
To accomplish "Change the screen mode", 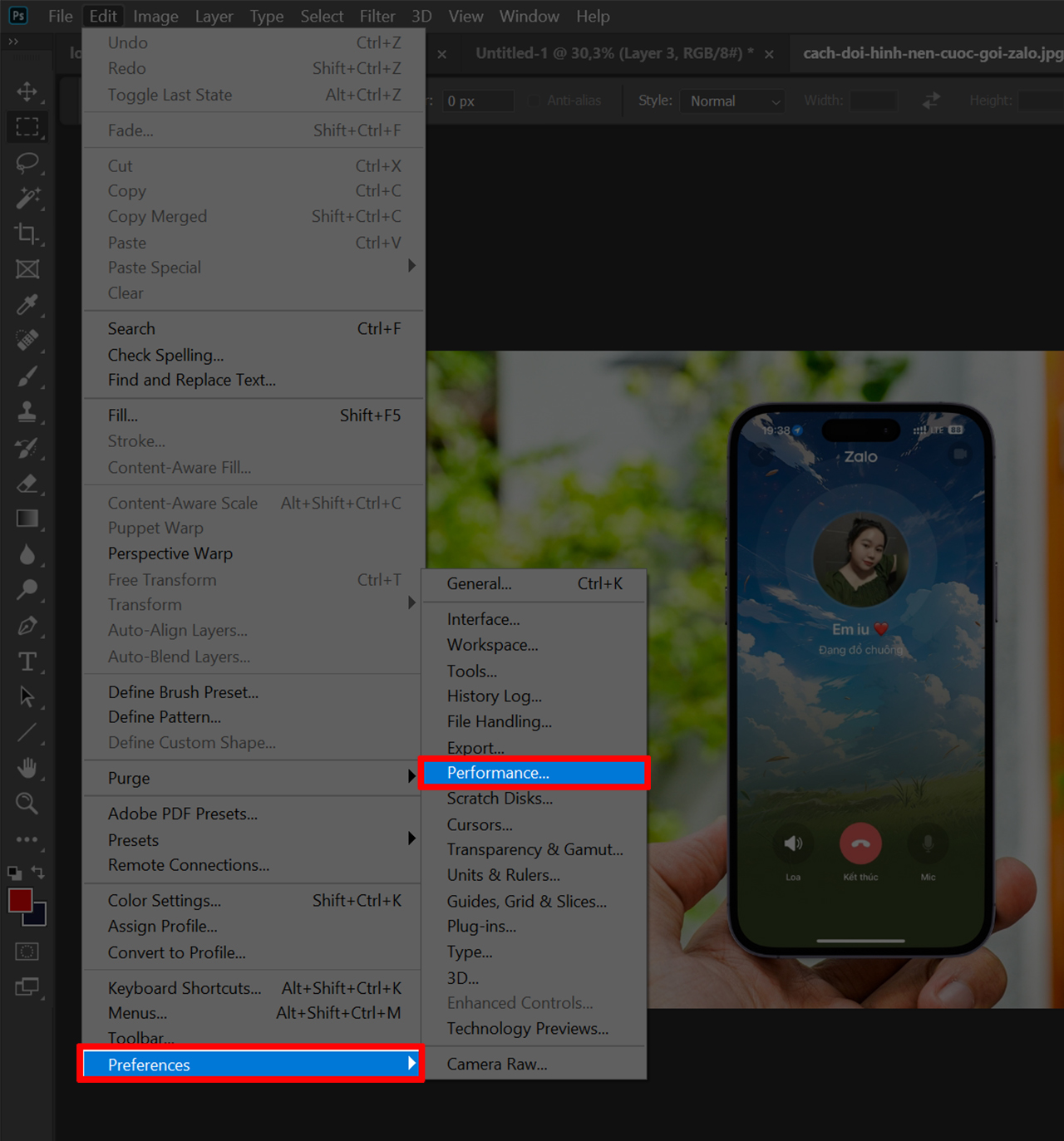I will coord(27,987).
